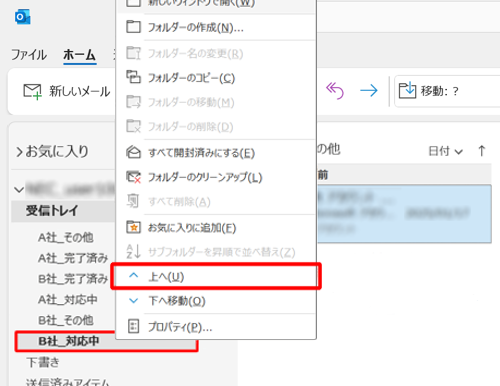Click the new mail envelope icon
500x386 pixels.
[32, 91]
